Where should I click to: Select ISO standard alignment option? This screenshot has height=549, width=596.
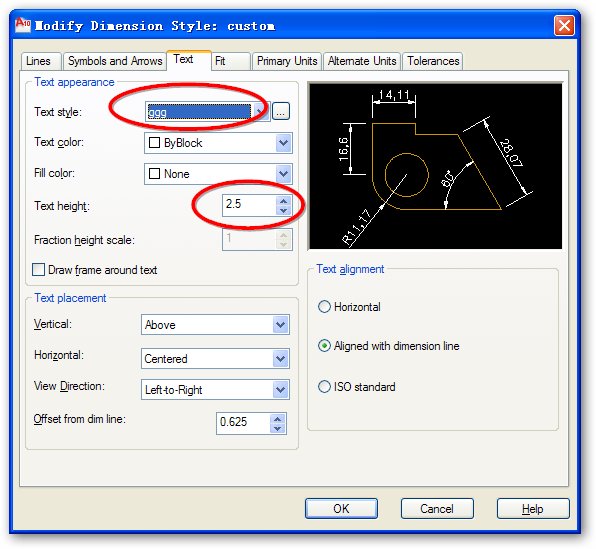tap(324, 387)
